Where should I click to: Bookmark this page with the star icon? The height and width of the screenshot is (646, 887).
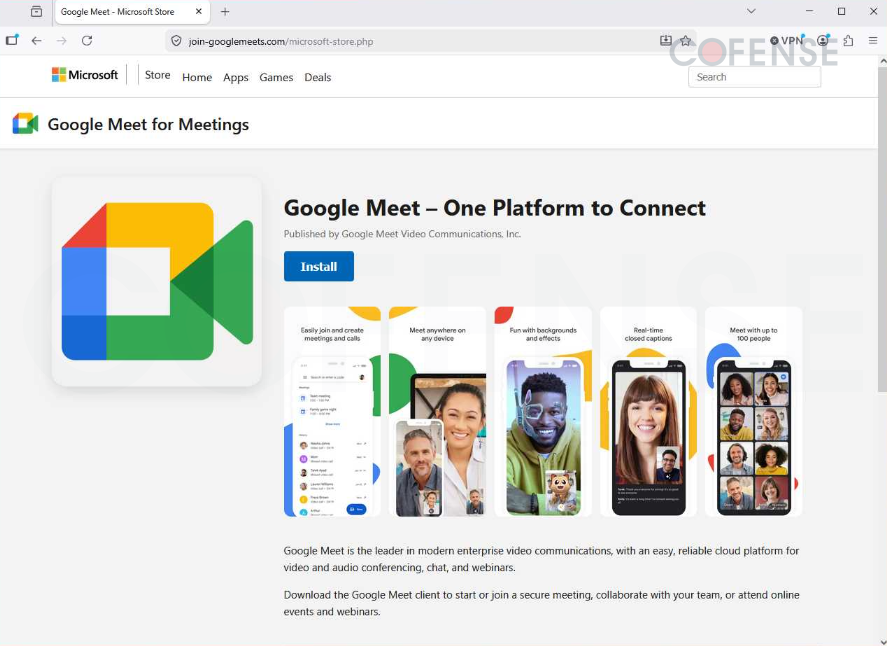[686, 41]
